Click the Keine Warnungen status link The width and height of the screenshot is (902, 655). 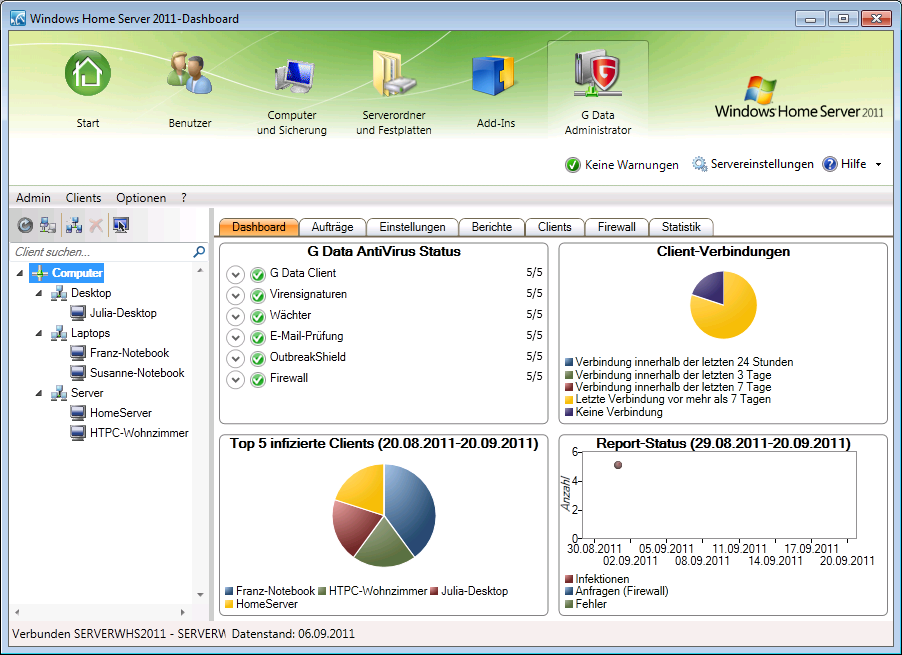621,165
